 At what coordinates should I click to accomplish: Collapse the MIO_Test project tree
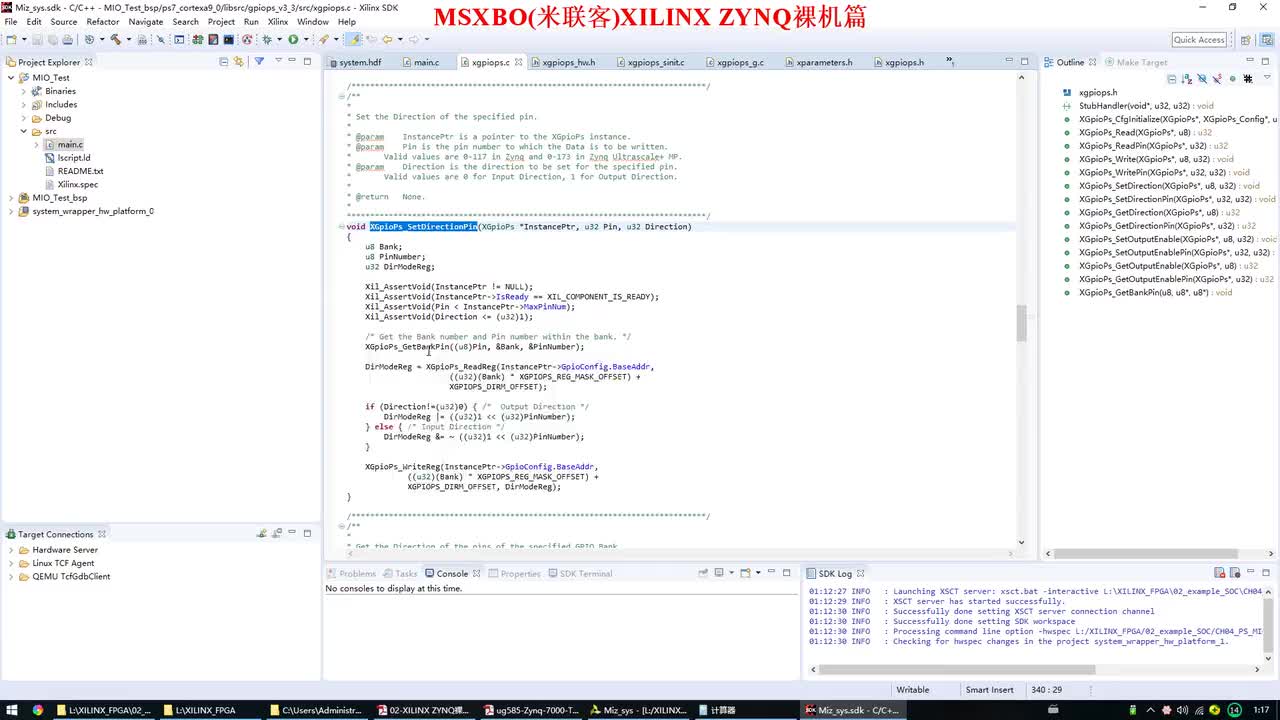(11, 77)
